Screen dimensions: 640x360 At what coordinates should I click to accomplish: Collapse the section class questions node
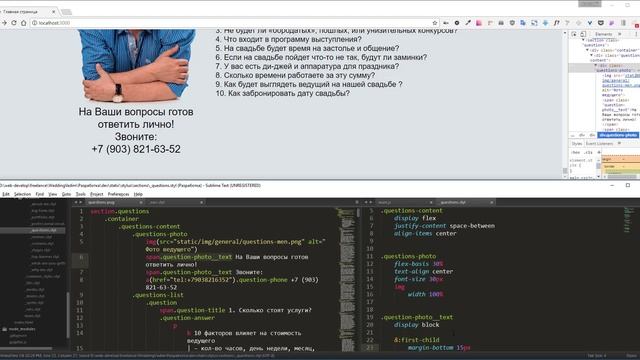tap(583, 40)
